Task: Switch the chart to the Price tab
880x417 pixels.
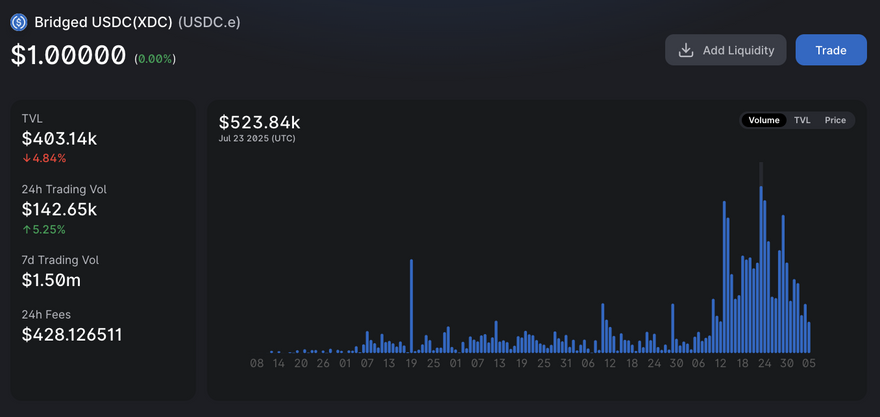Action: 835,120
